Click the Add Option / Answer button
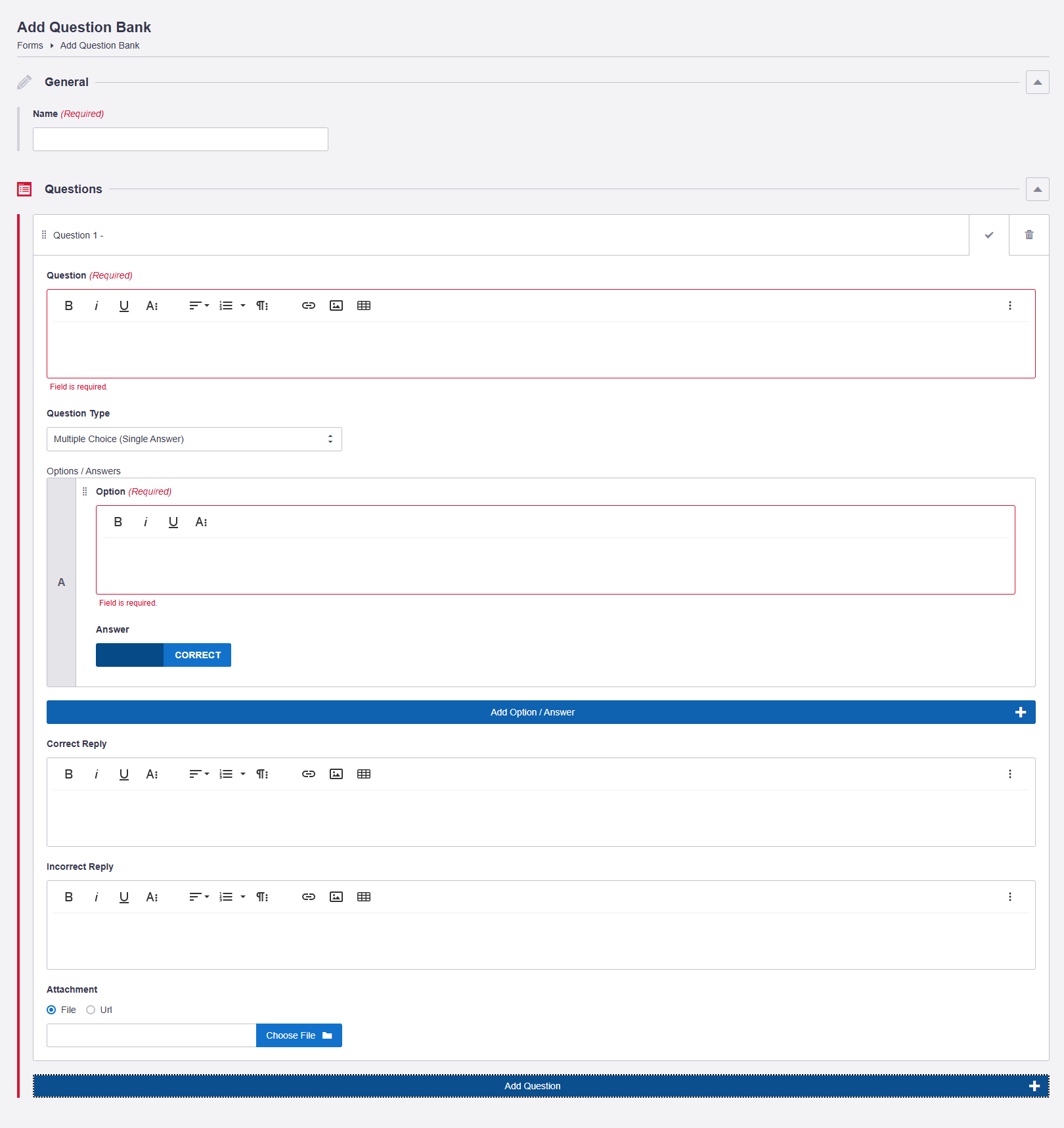 [541, 712]
